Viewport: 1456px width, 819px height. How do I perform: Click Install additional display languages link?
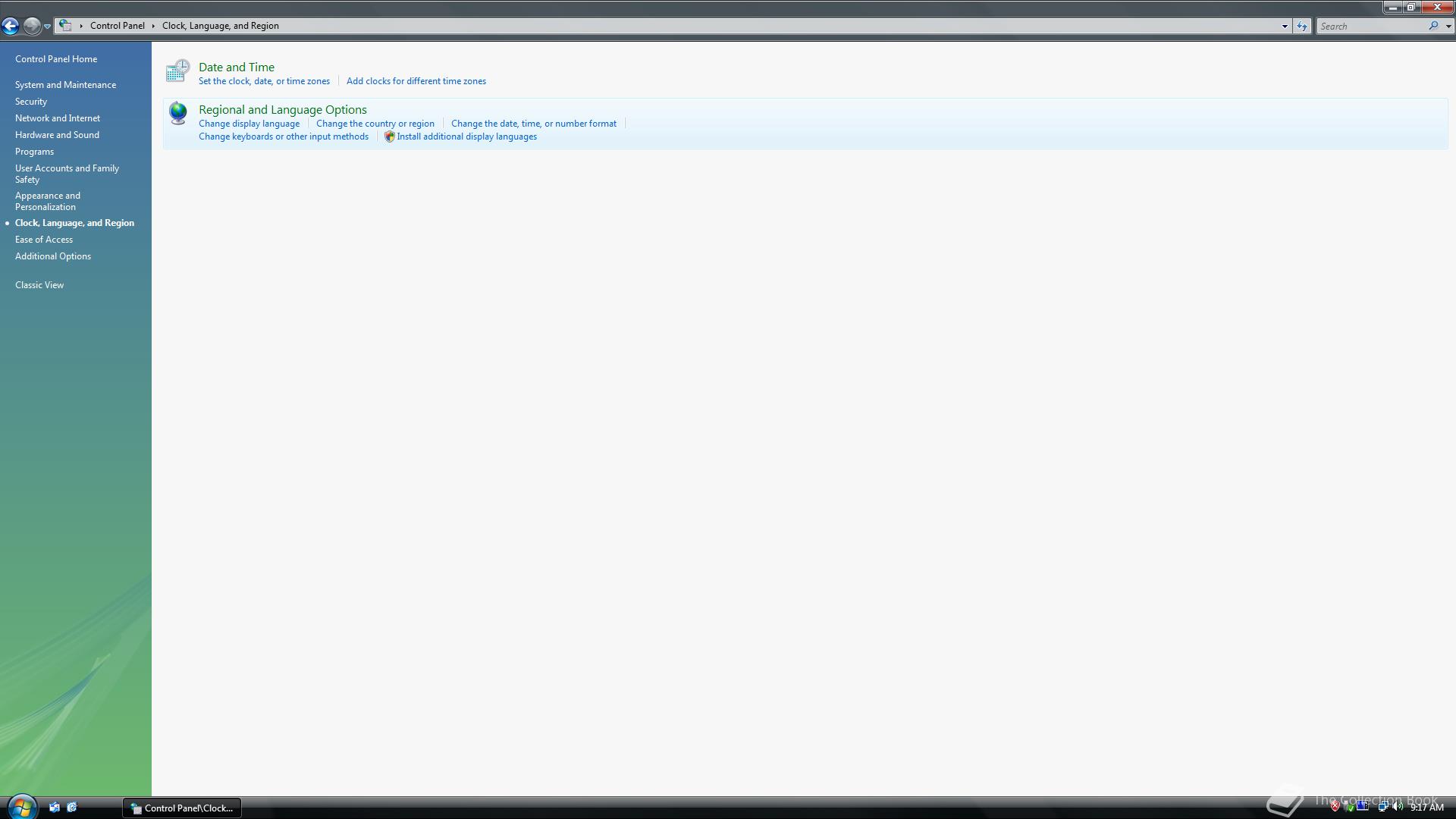click(467, 136)
